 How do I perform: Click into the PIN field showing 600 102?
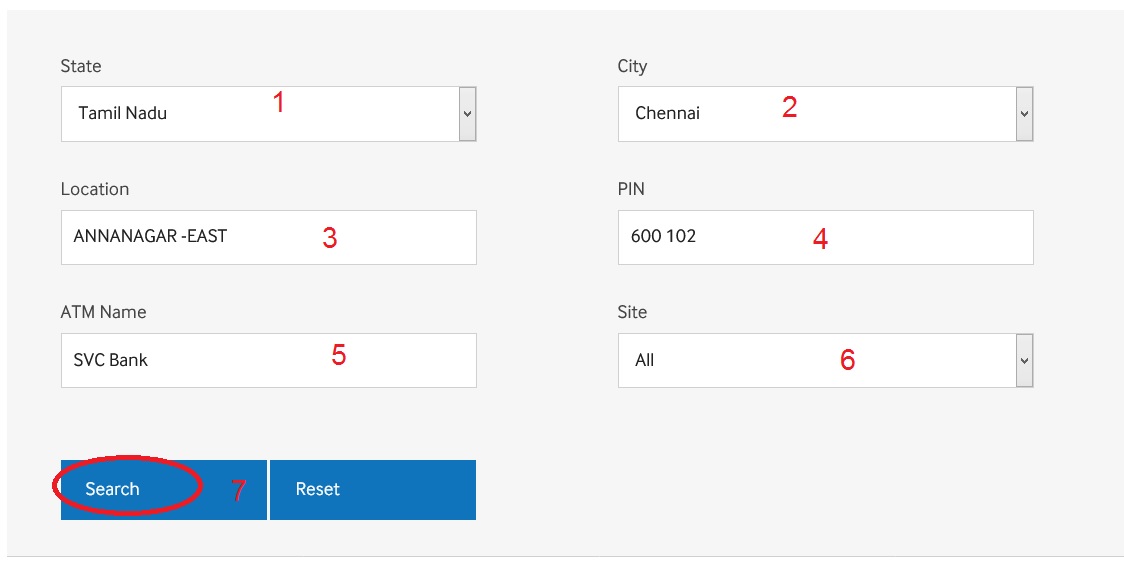[825, 237]
